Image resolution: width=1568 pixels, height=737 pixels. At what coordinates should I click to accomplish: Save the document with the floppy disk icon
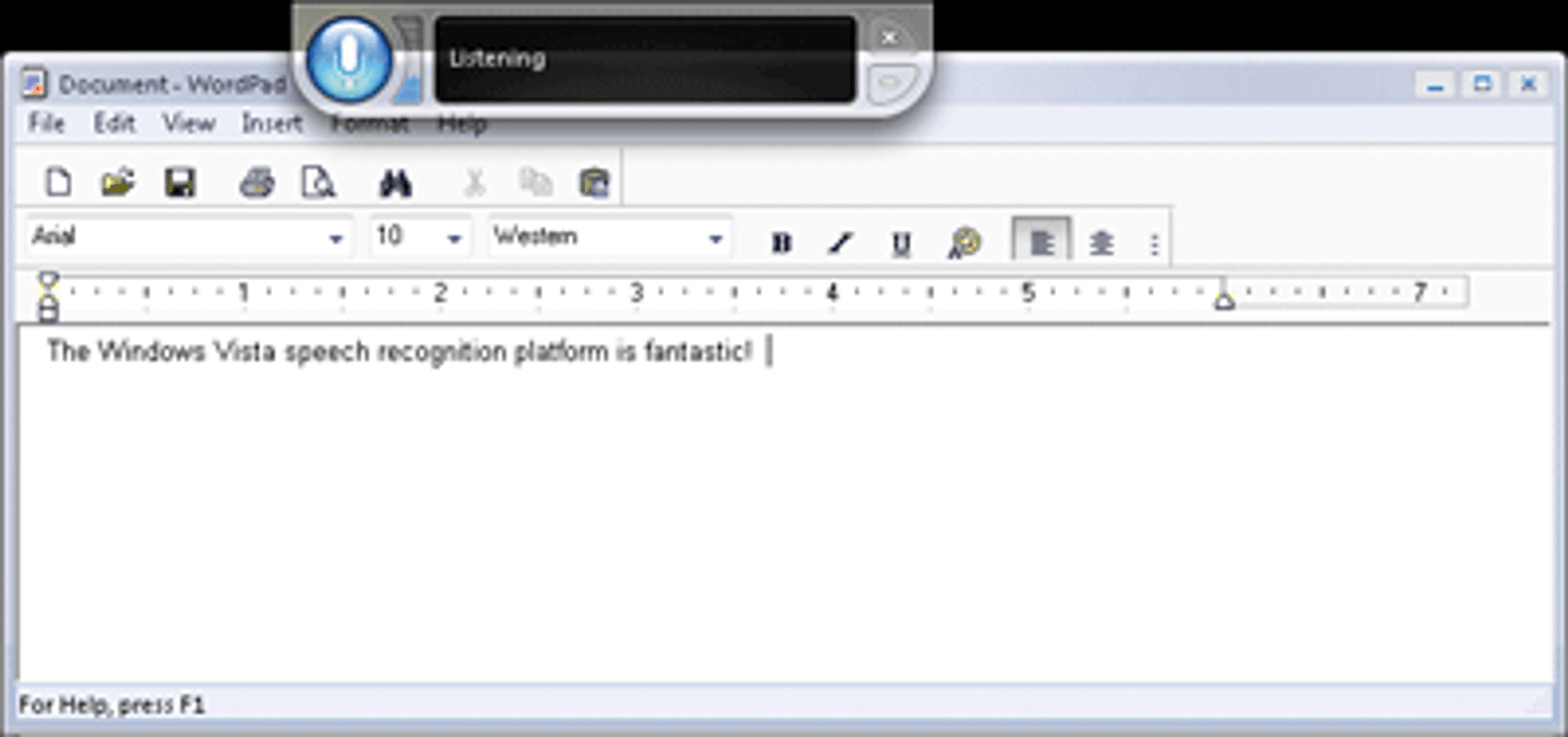[x=180, y=183]
